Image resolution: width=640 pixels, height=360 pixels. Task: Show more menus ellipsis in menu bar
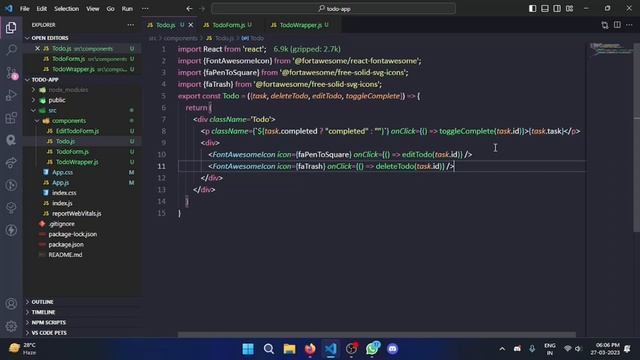click(x=145, y=8)
